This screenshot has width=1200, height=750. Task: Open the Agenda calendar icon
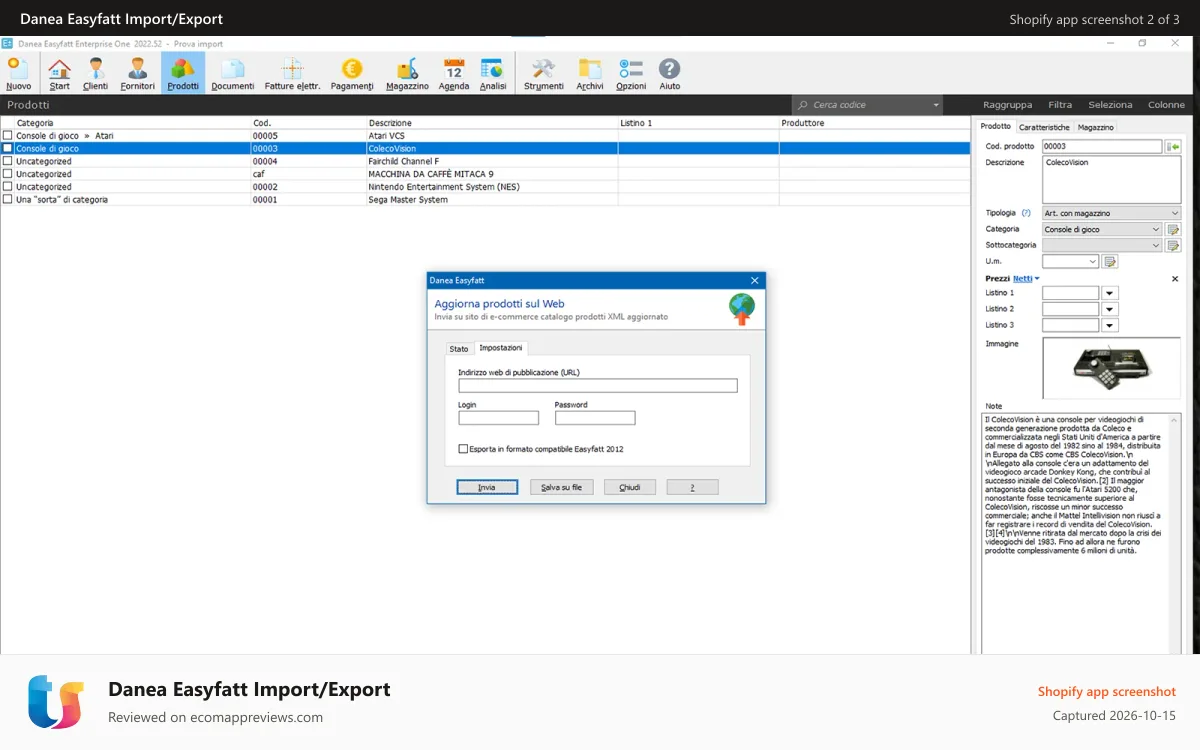point(454,74)
